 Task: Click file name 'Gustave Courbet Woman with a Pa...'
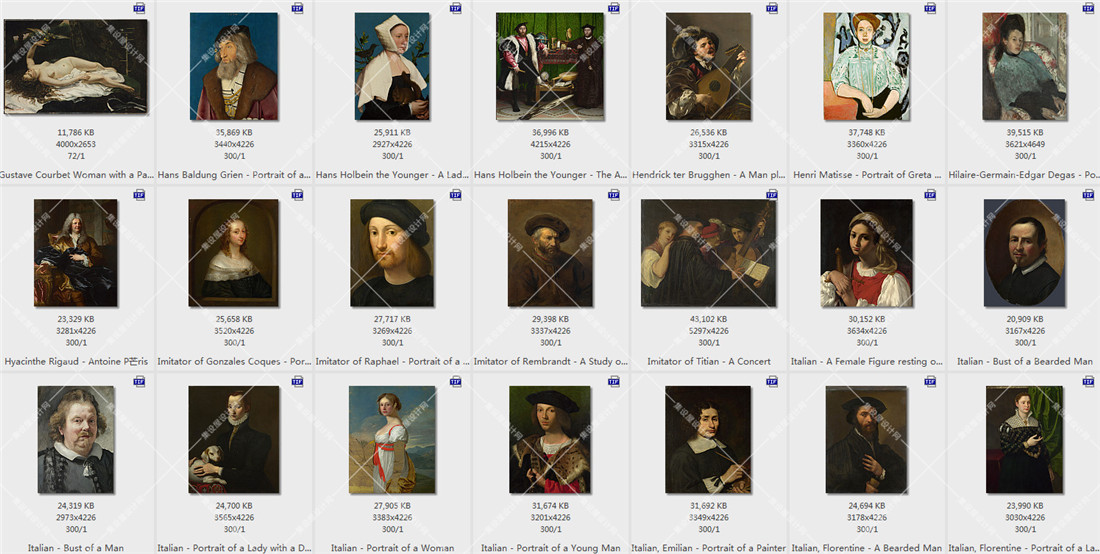coord(76,175)
